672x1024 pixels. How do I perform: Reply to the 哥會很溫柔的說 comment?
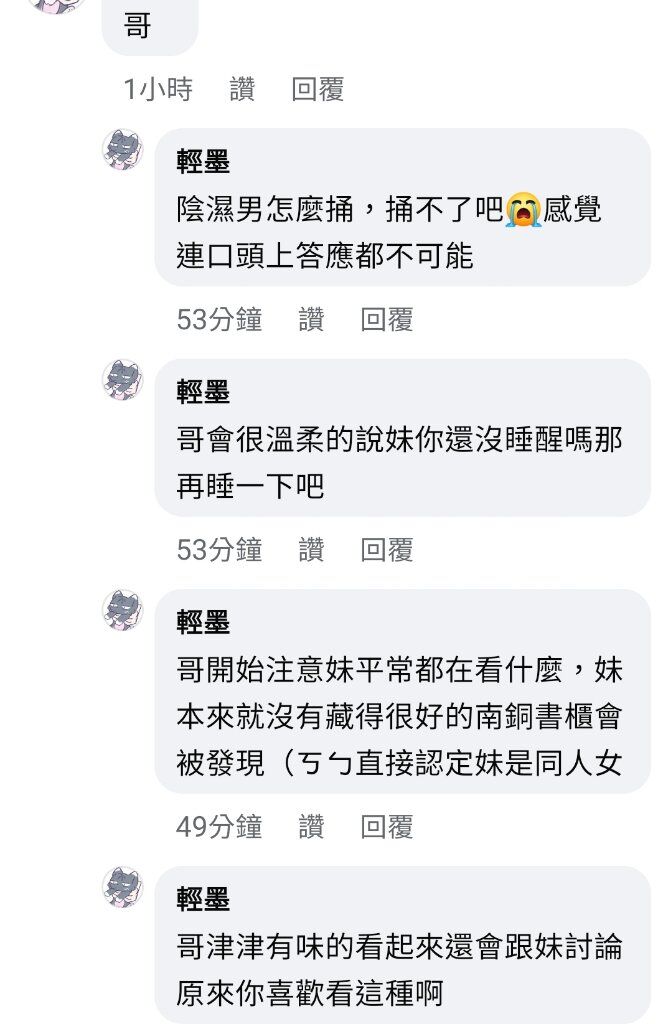(387, 550)
